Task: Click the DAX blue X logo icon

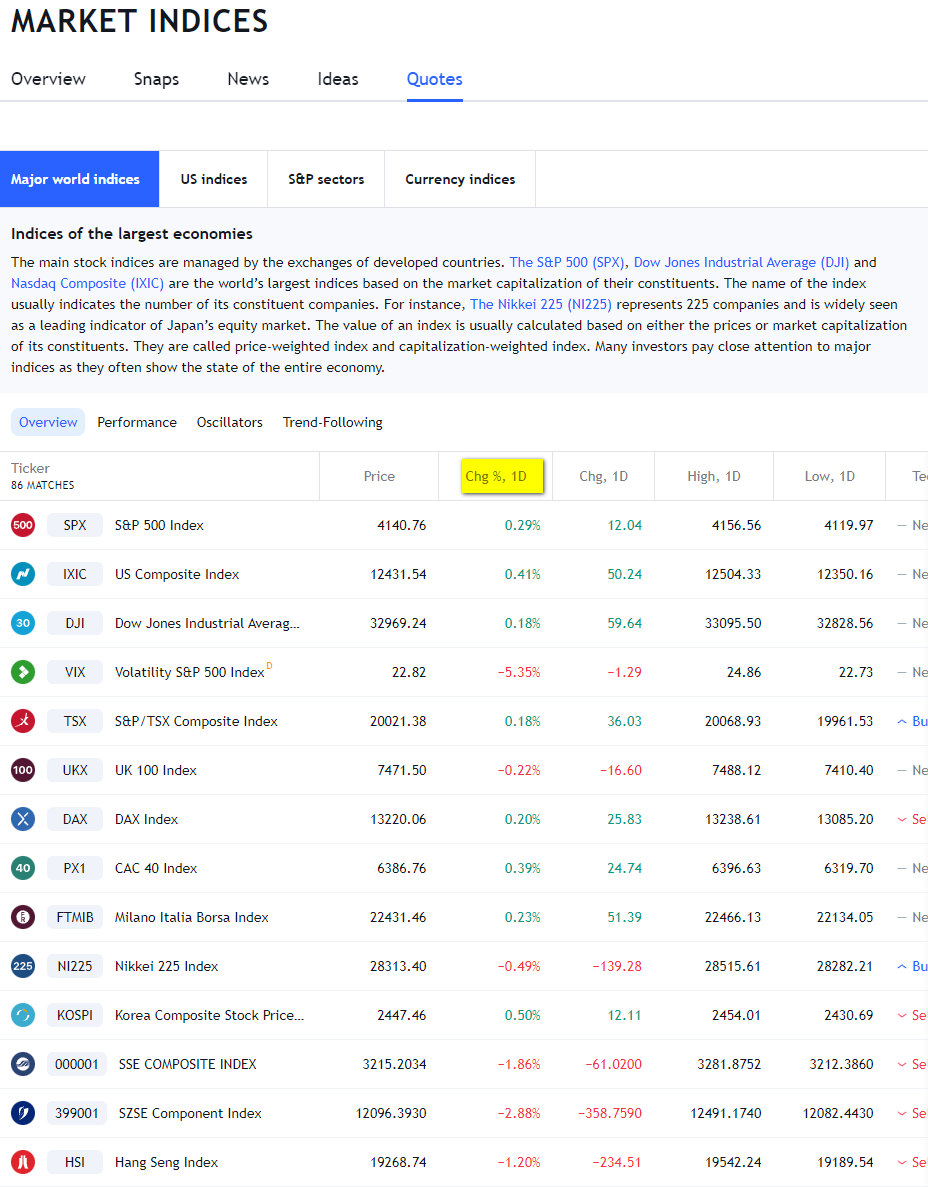Action: tap(23, 819)
